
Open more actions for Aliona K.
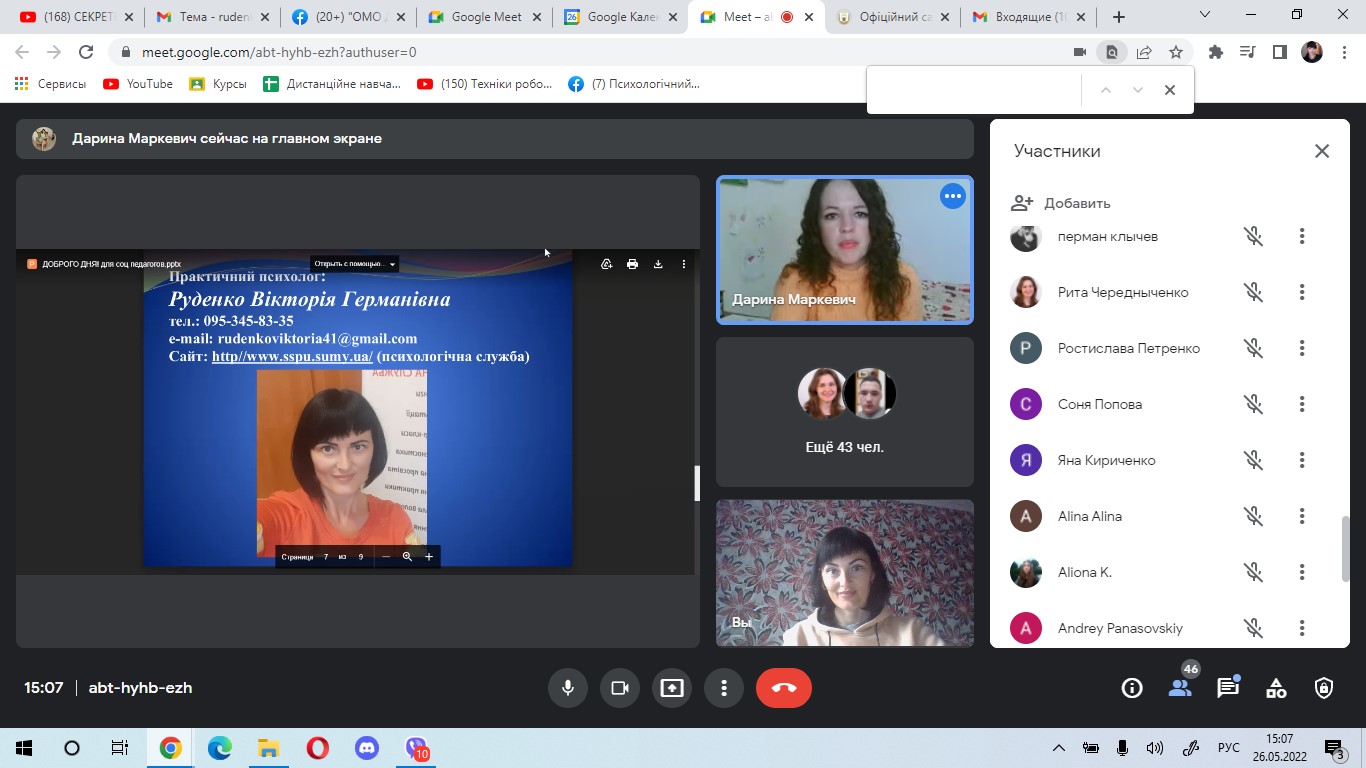tap(1302, 572)
